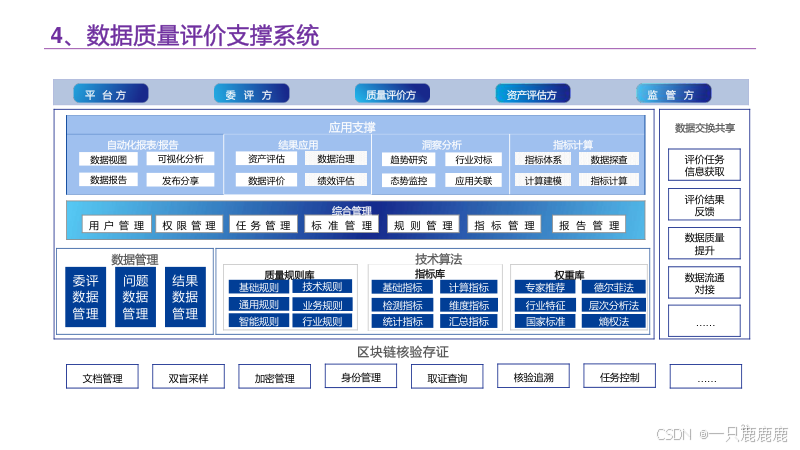Image resolution: width=800 pixels, height=450 pixels.
Task: Choose the 绩效评估 box
Action: coord(336,180)
